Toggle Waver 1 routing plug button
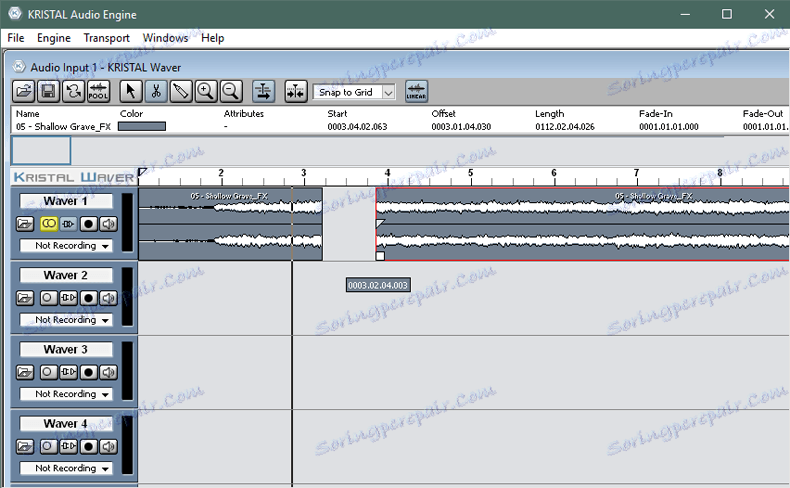Screen dimensions: 790x488 point(69,224)
